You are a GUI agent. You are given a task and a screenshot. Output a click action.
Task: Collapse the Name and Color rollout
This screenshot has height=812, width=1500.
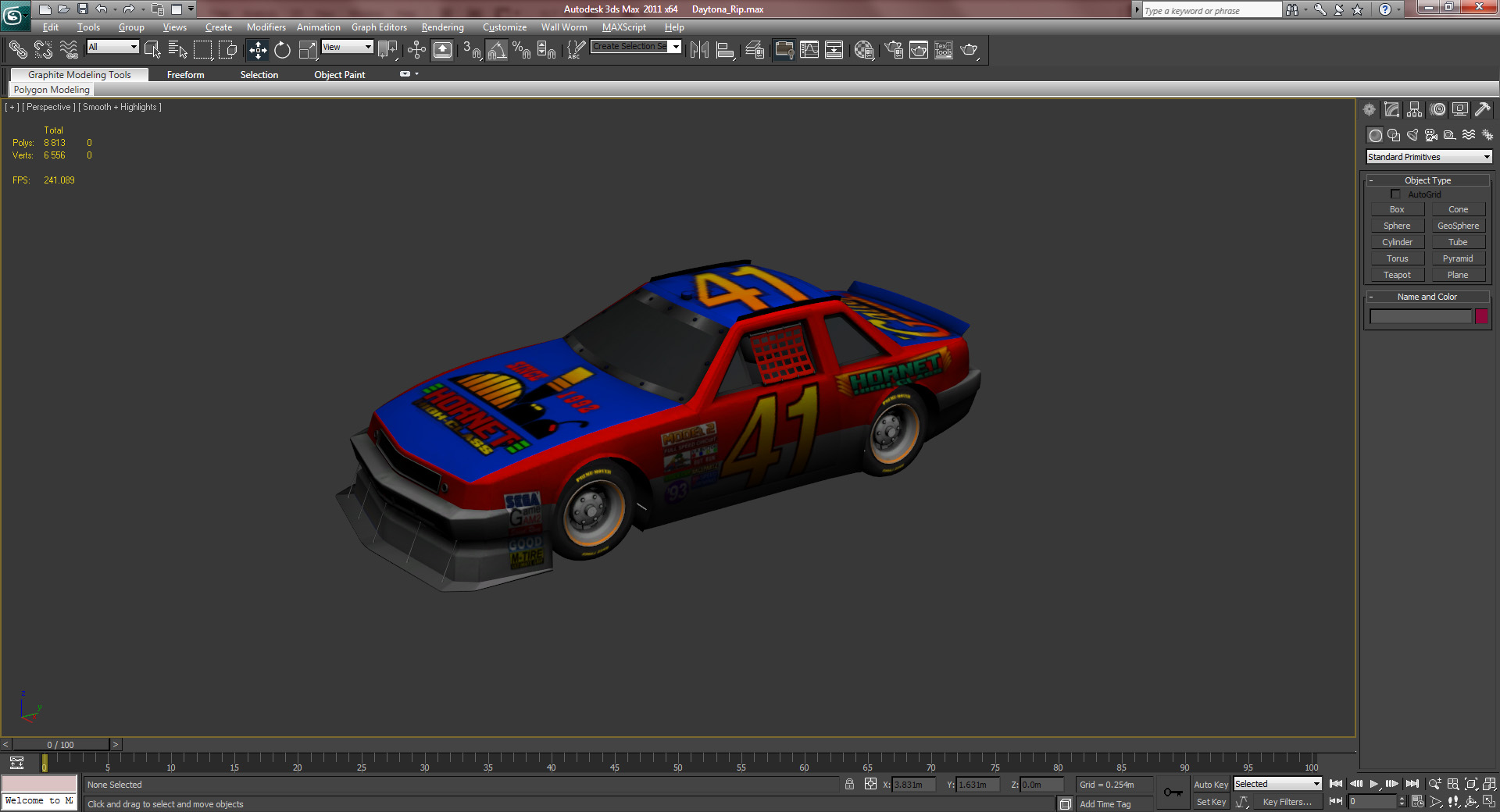(x=1428, y=297)
